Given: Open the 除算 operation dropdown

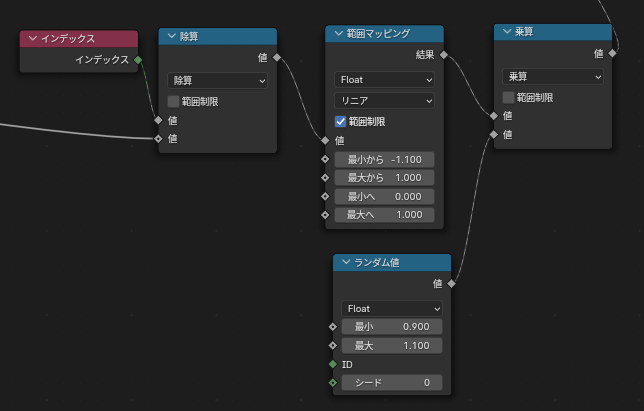Looking at the screenshot, I should [217, 81].
